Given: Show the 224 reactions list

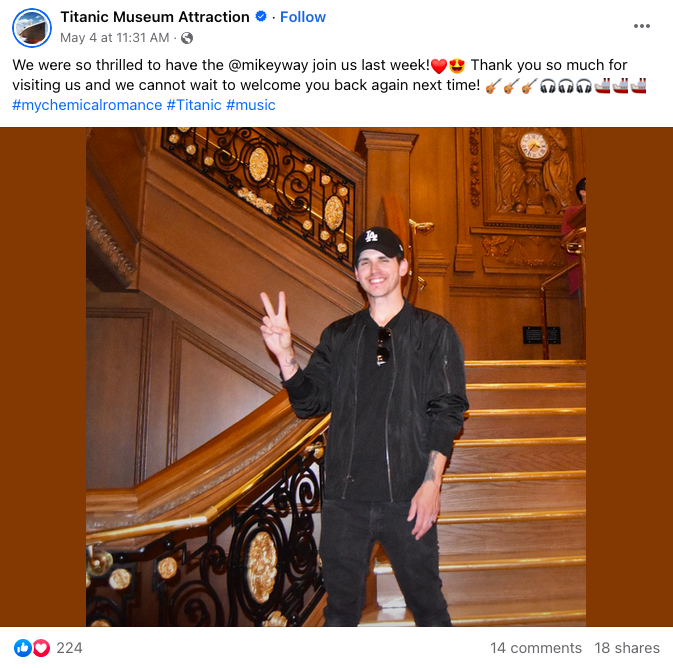Looking at the screenshot, I should click(x=69, y=648).
